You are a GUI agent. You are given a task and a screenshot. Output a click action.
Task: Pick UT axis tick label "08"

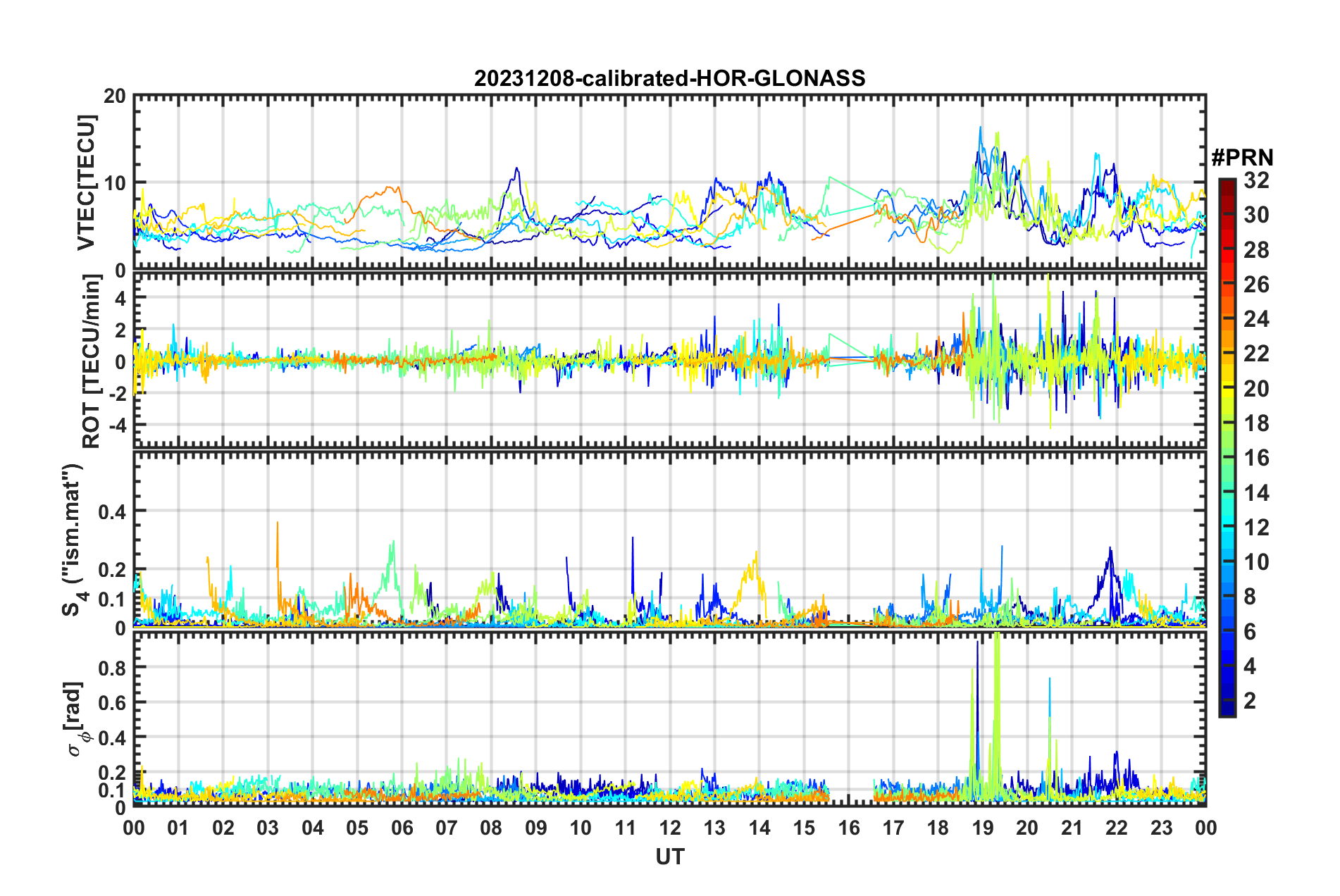491,828
